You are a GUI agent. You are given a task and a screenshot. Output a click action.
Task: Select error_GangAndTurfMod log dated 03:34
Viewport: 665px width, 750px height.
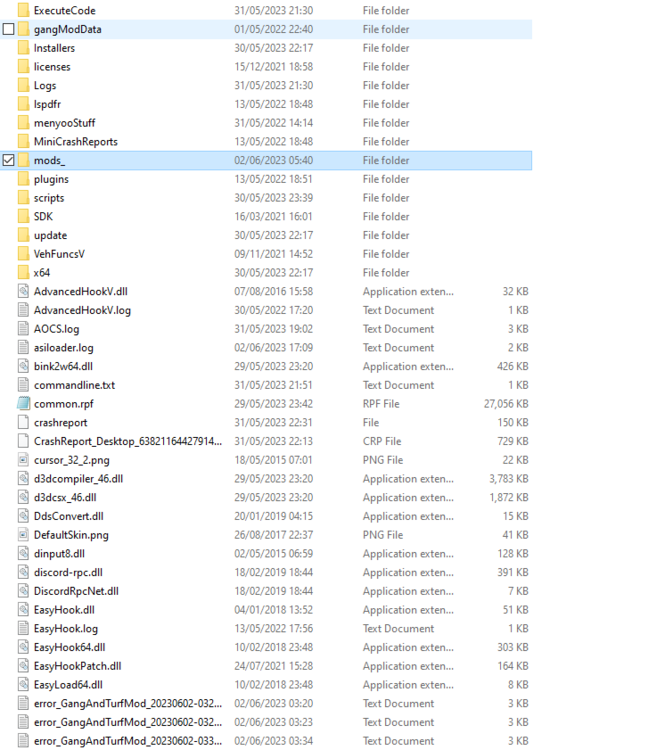pyautogui.click(x=128, y=741)
